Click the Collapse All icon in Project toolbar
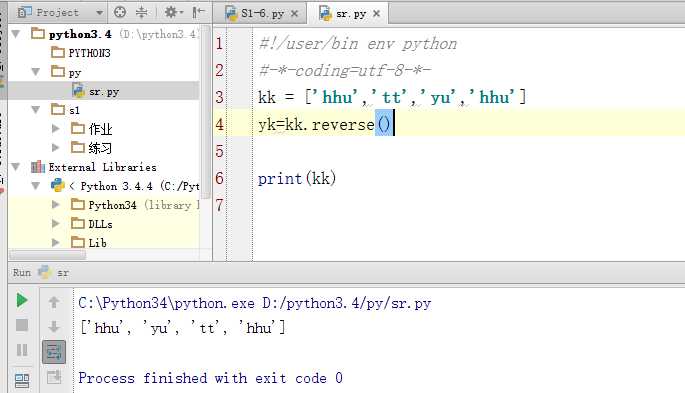 click(x=142, y=12)
